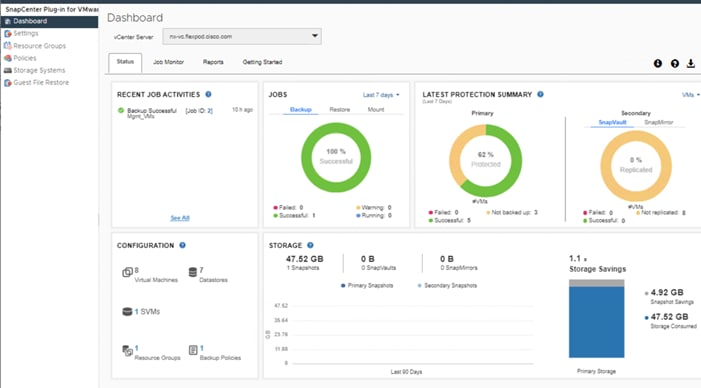Click the Dashboard home icon
The width and height of the screenshot is (701, 388).
8,21
